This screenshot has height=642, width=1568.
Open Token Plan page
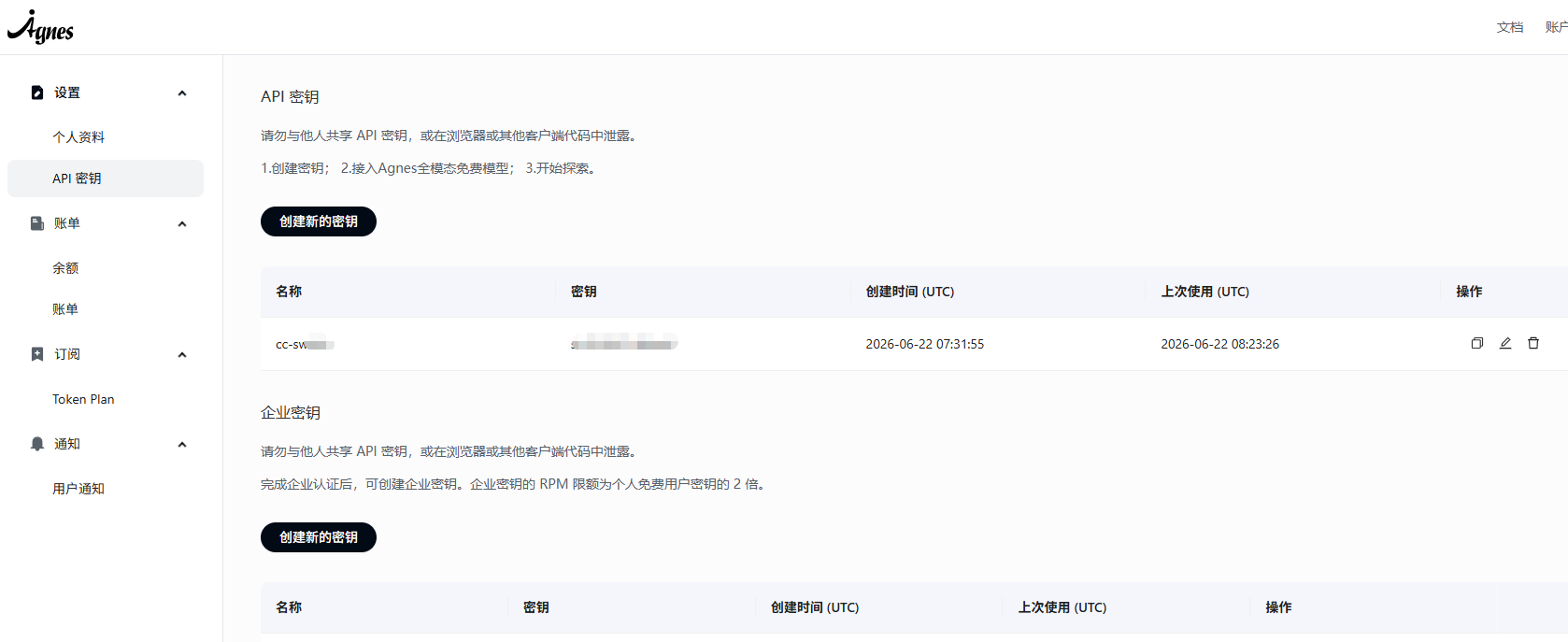(83, 399)
